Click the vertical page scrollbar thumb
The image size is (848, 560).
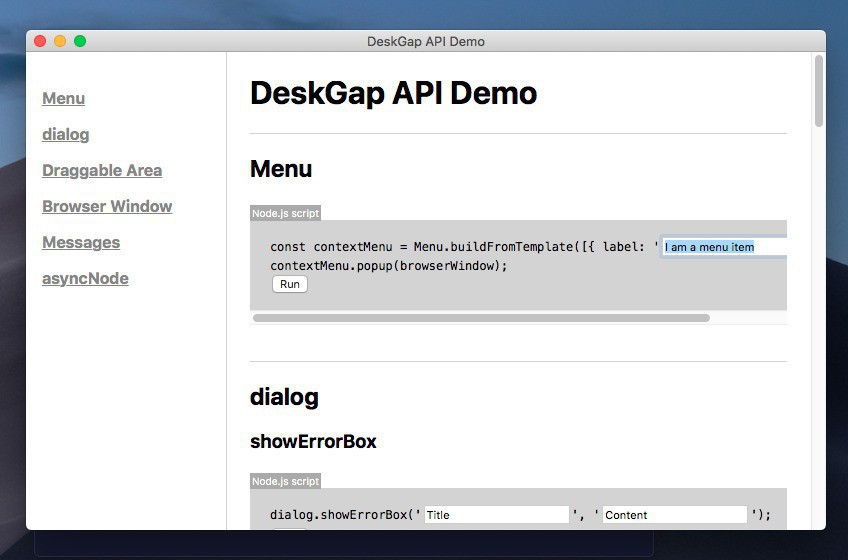[819, 90]
